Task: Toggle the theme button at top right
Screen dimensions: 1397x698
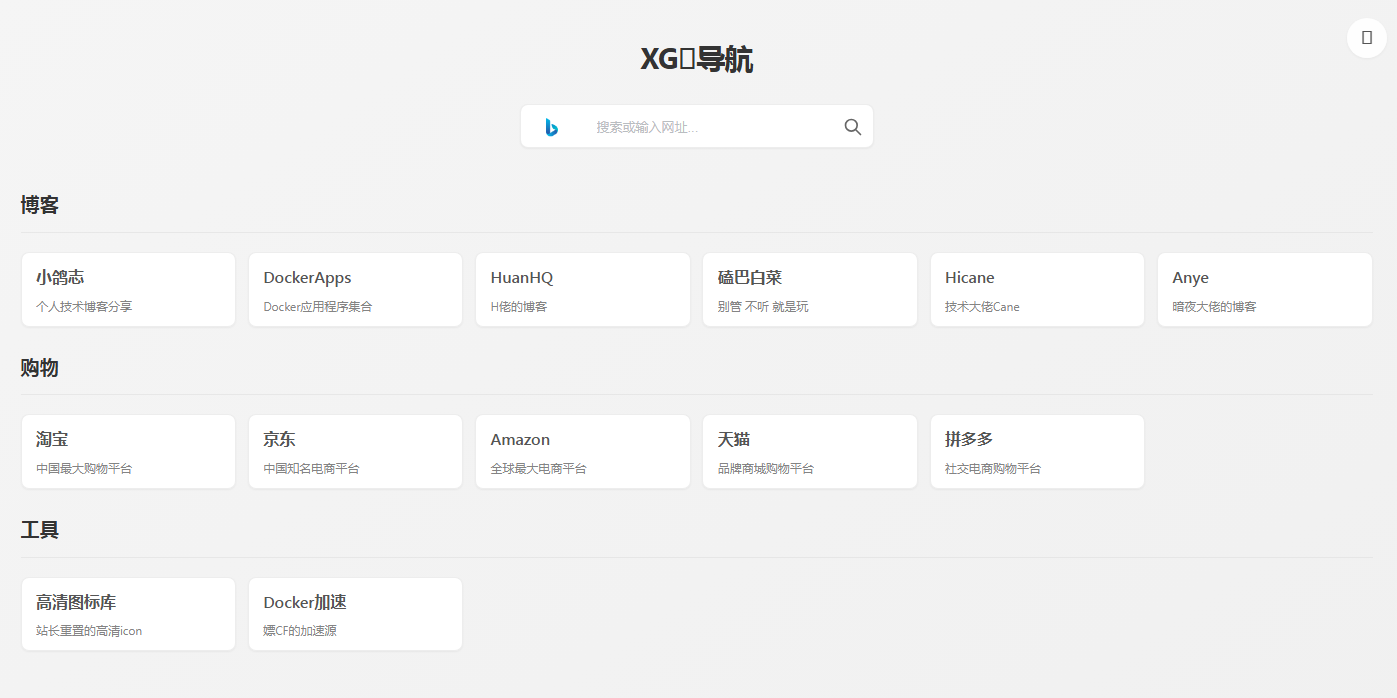Action: pos(1367,38)
